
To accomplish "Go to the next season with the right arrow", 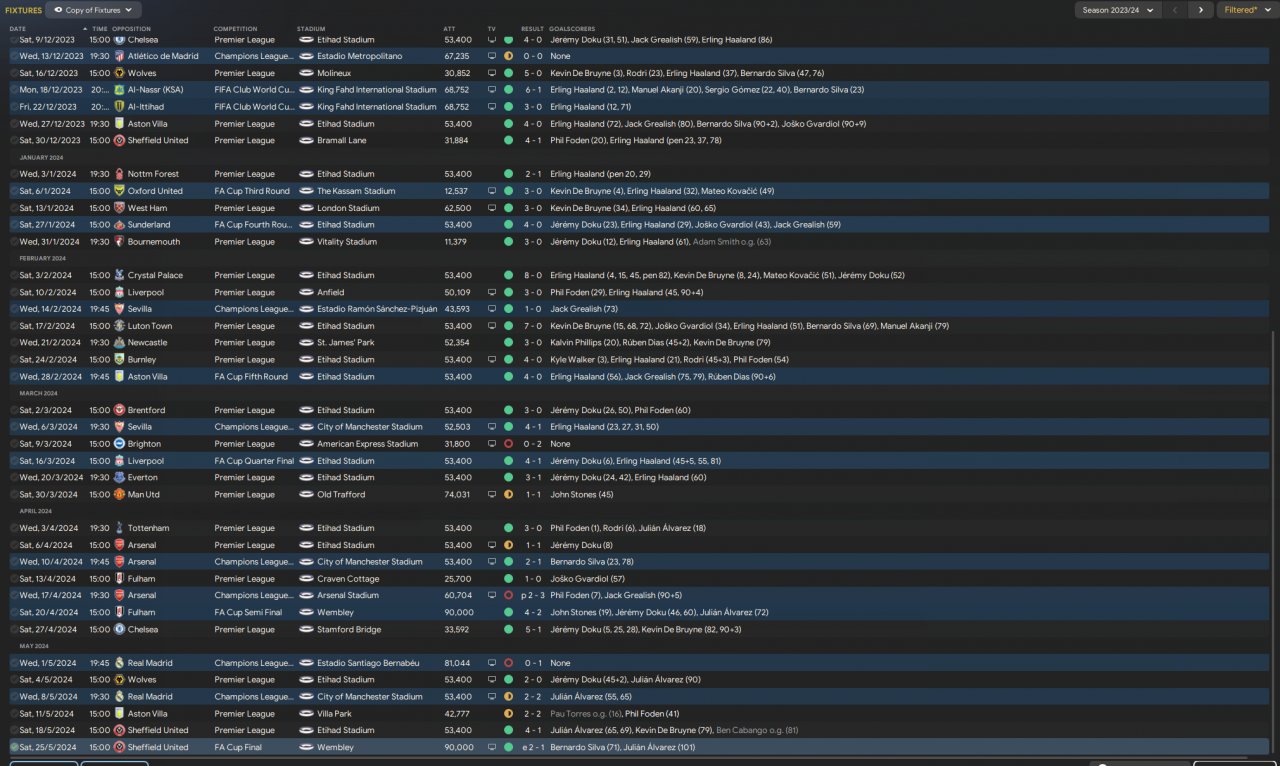I will [1201, 10].
